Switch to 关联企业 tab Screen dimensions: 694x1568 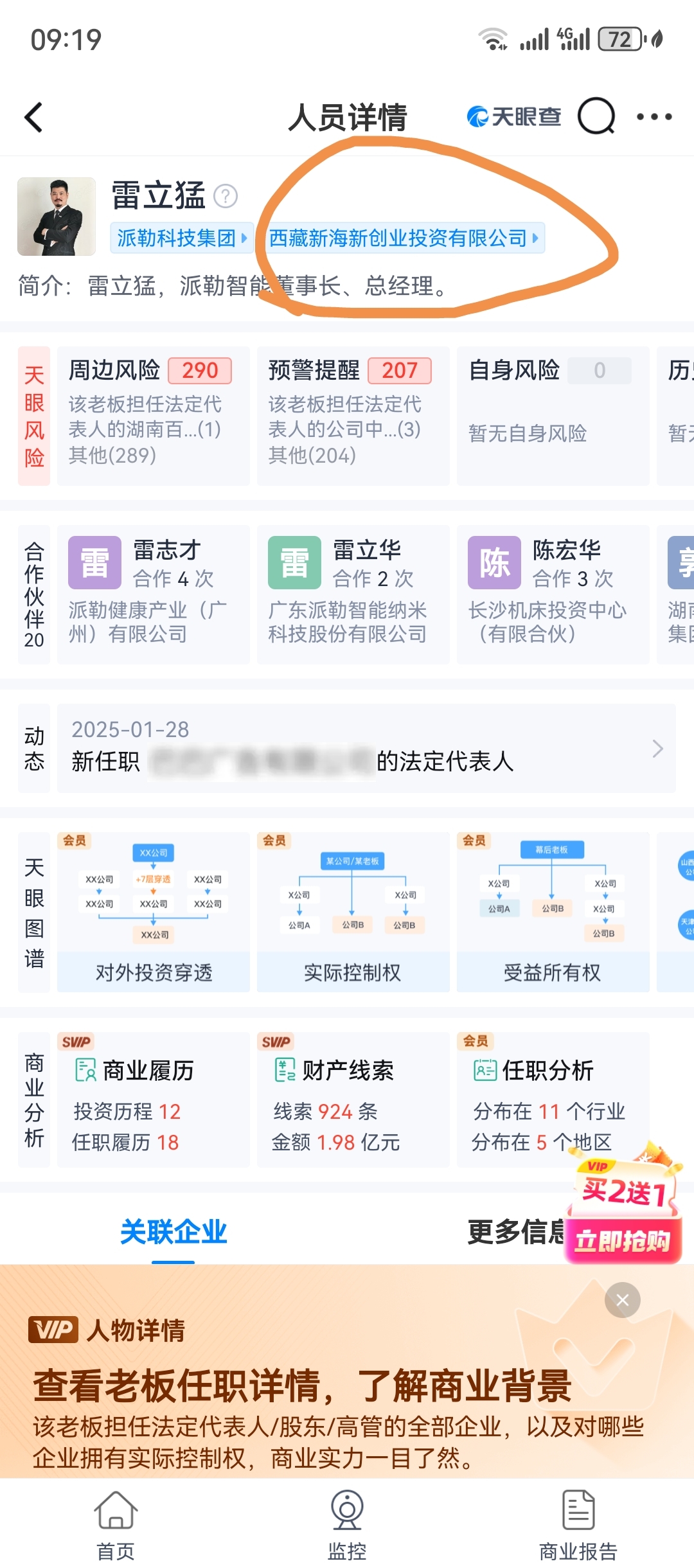coord(173,1232)
